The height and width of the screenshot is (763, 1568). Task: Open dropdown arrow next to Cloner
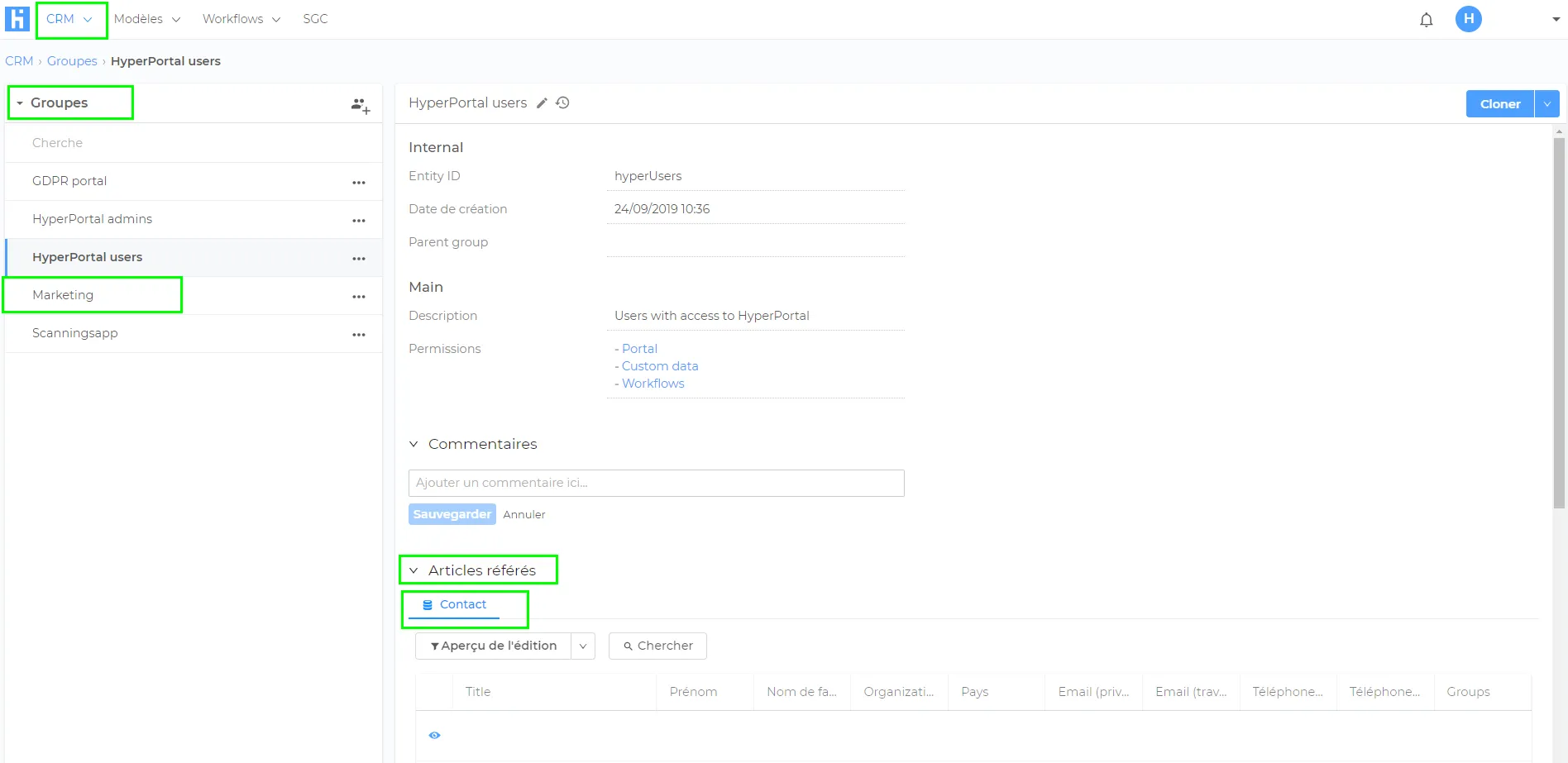pyautogui.click(x=1547, y=104)
